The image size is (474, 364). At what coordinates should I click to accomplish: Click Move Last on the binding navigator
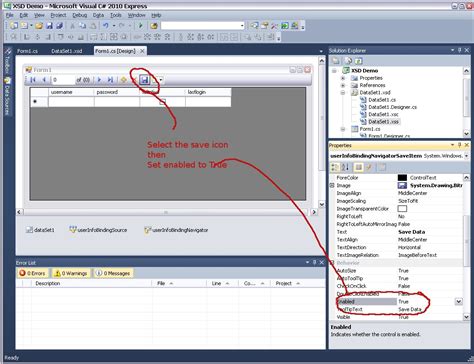click(x=110, y=80)
